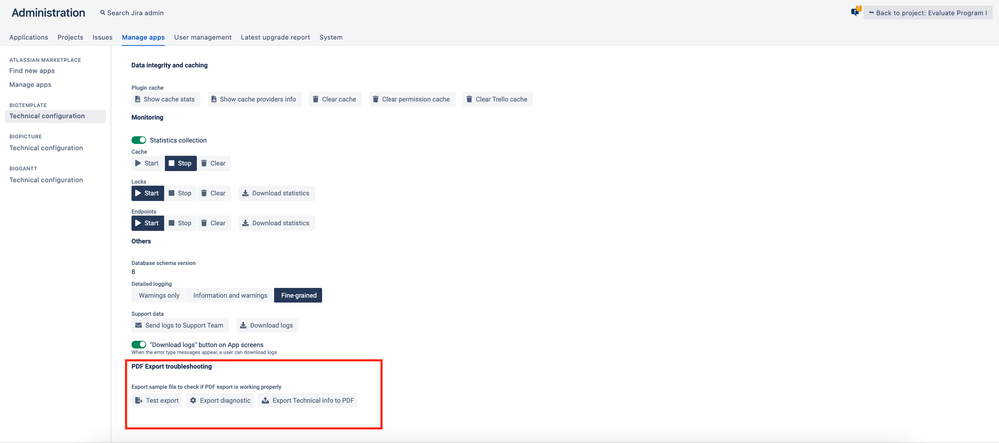Stop the Endpoints statistics

pos(180,223)
